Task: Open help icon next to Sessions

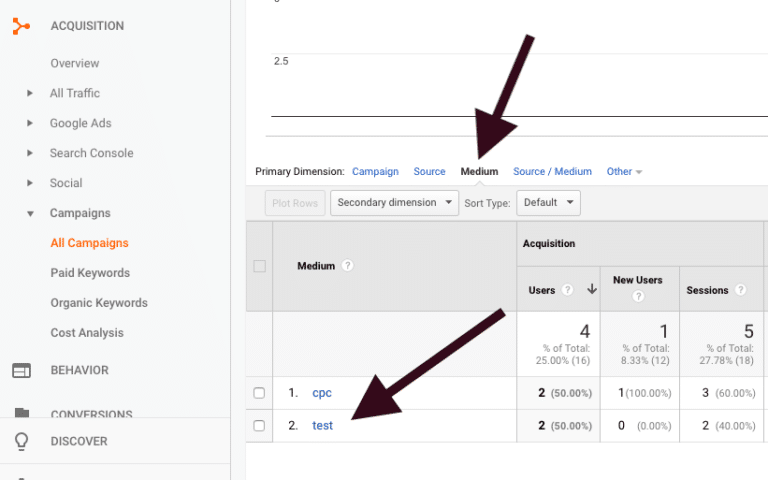Action: [x=741, y=290]
